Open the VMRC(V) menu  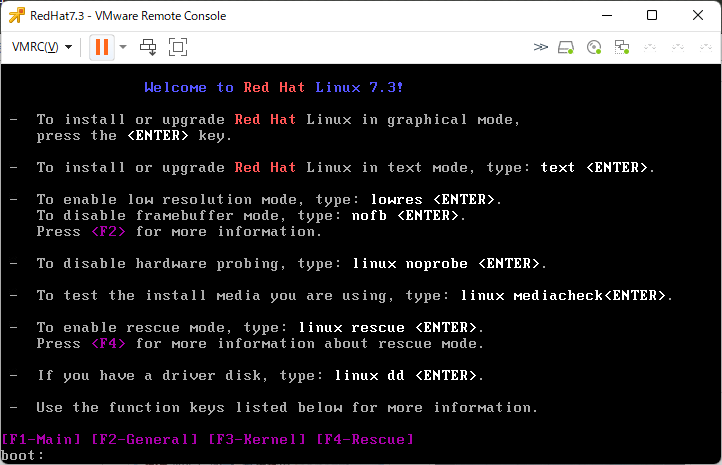click(x=42, y=47)
